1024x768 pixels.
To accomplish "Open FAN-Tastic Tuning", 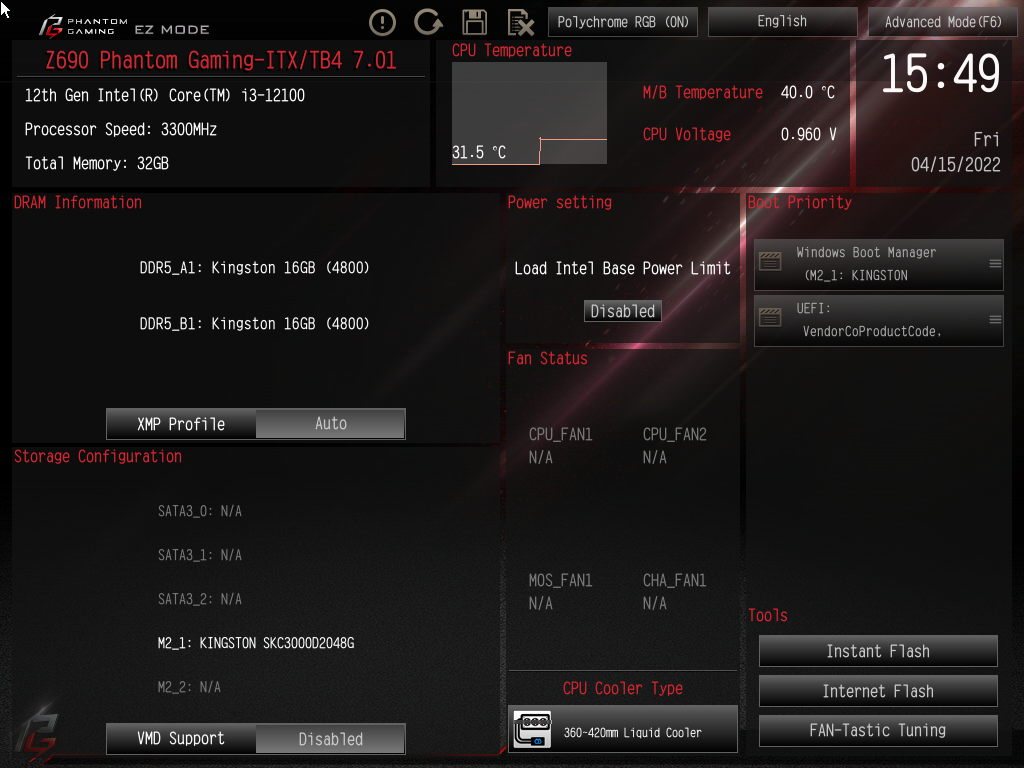I will point(878,730).
